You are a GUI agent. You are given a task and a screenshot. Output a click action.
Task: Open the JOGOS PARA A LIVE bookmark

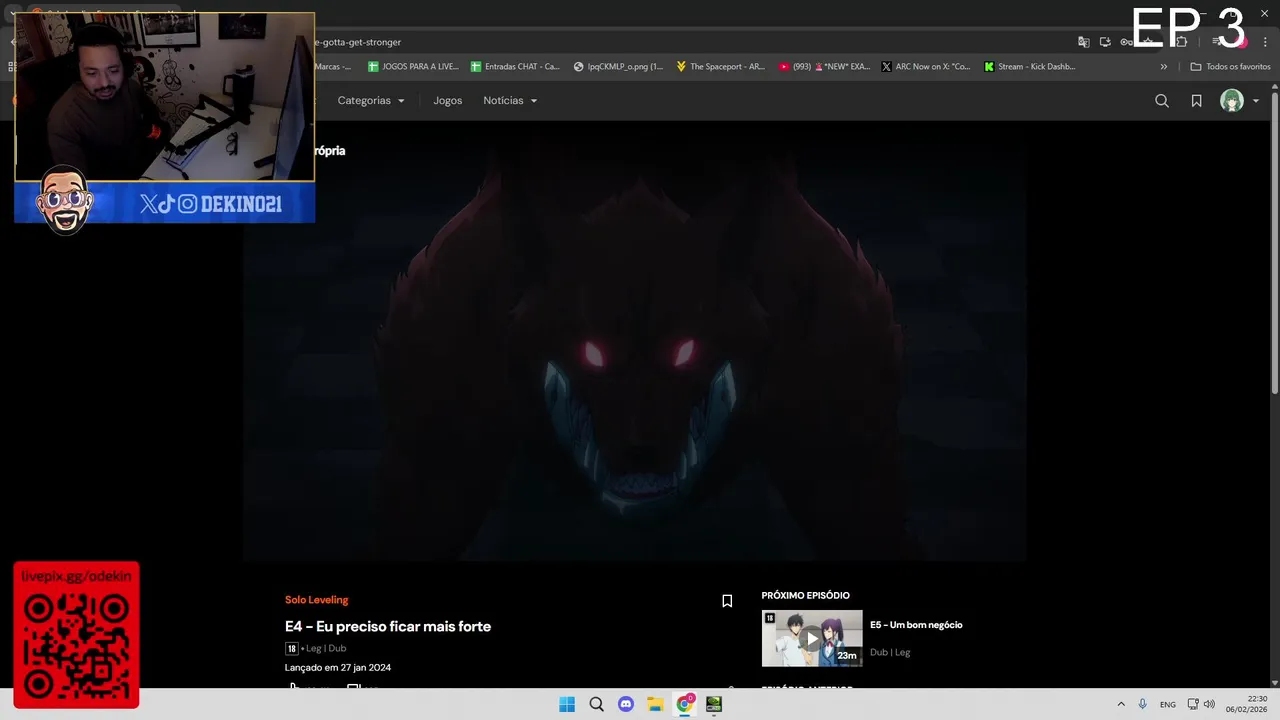click(x=413, y=67)
